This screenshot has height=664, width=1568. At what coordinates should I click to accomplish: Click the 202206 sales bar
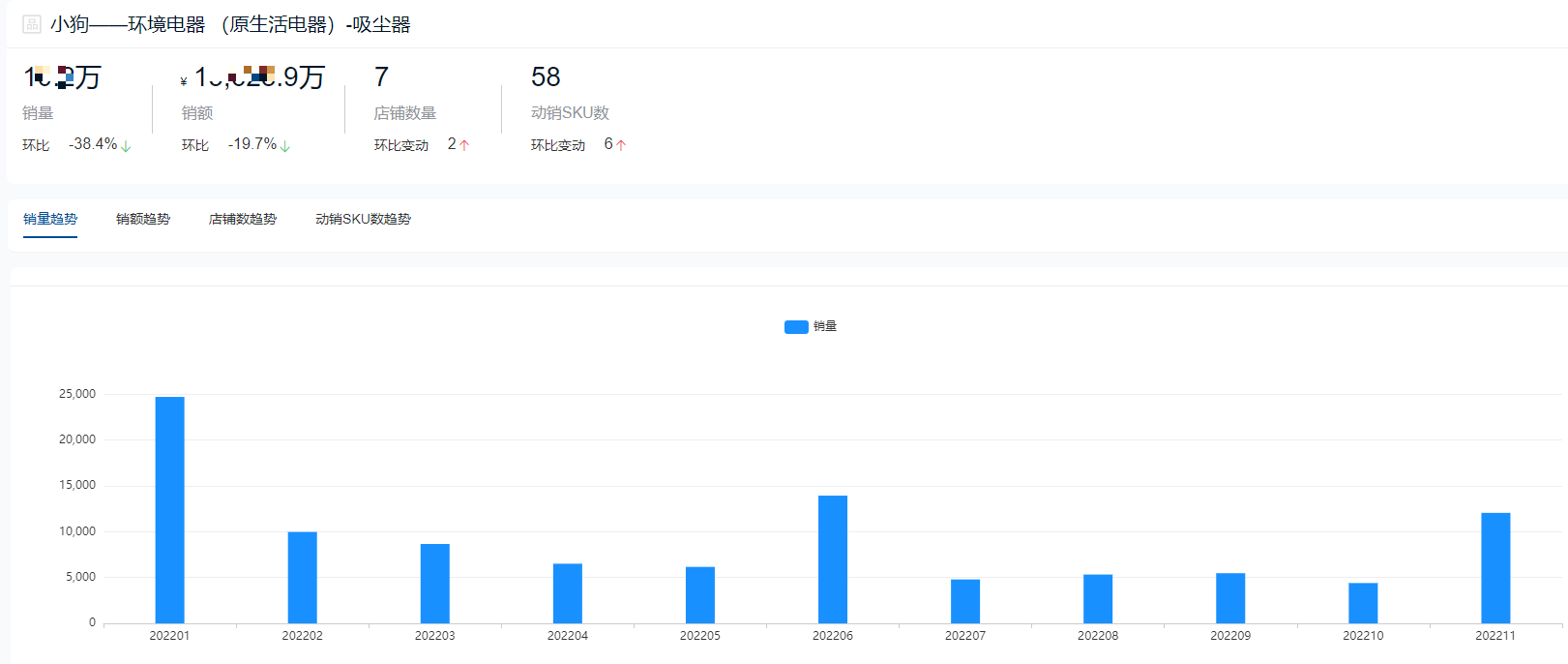tap(833, 559)
